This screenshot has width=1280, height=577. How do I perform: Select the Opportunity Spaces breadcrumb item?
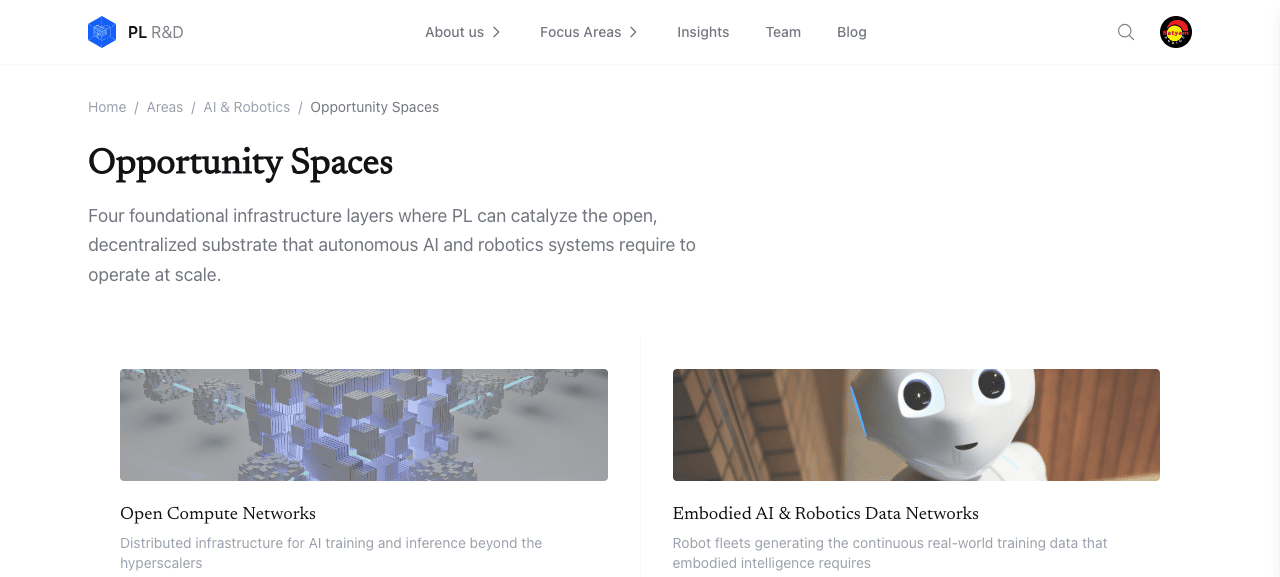point(375,107)
